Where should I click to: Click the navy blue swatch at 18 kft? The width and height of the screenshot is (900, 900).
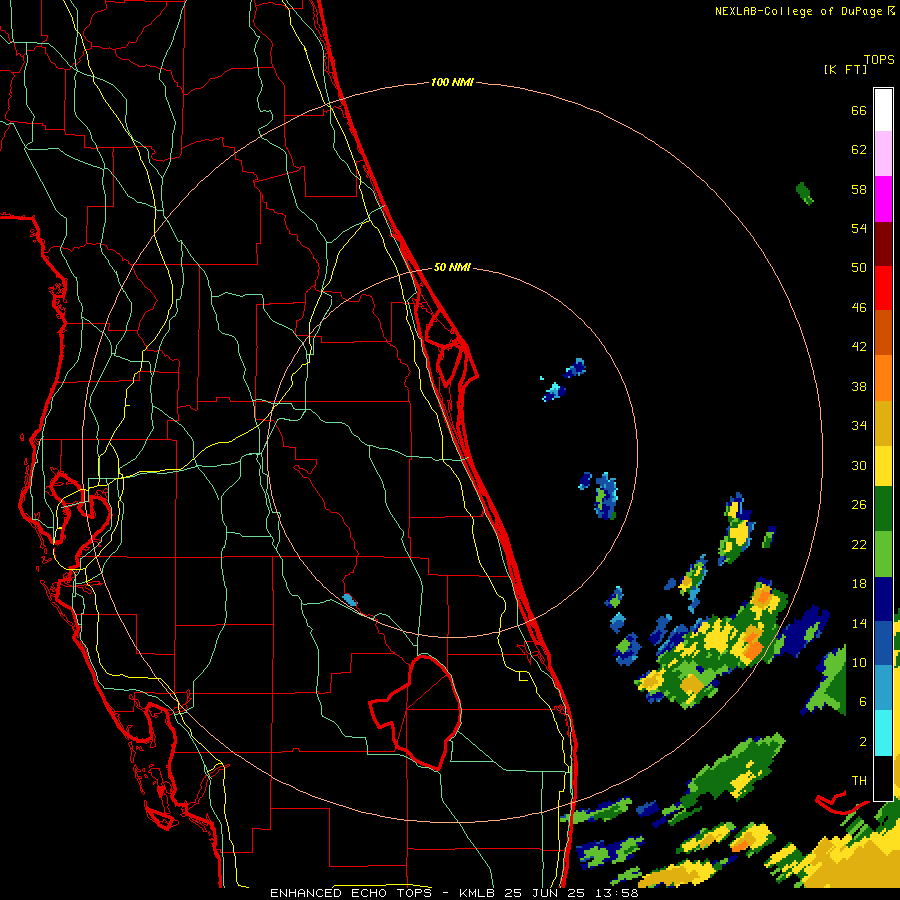pyautogui.click(x=883, y=599)
